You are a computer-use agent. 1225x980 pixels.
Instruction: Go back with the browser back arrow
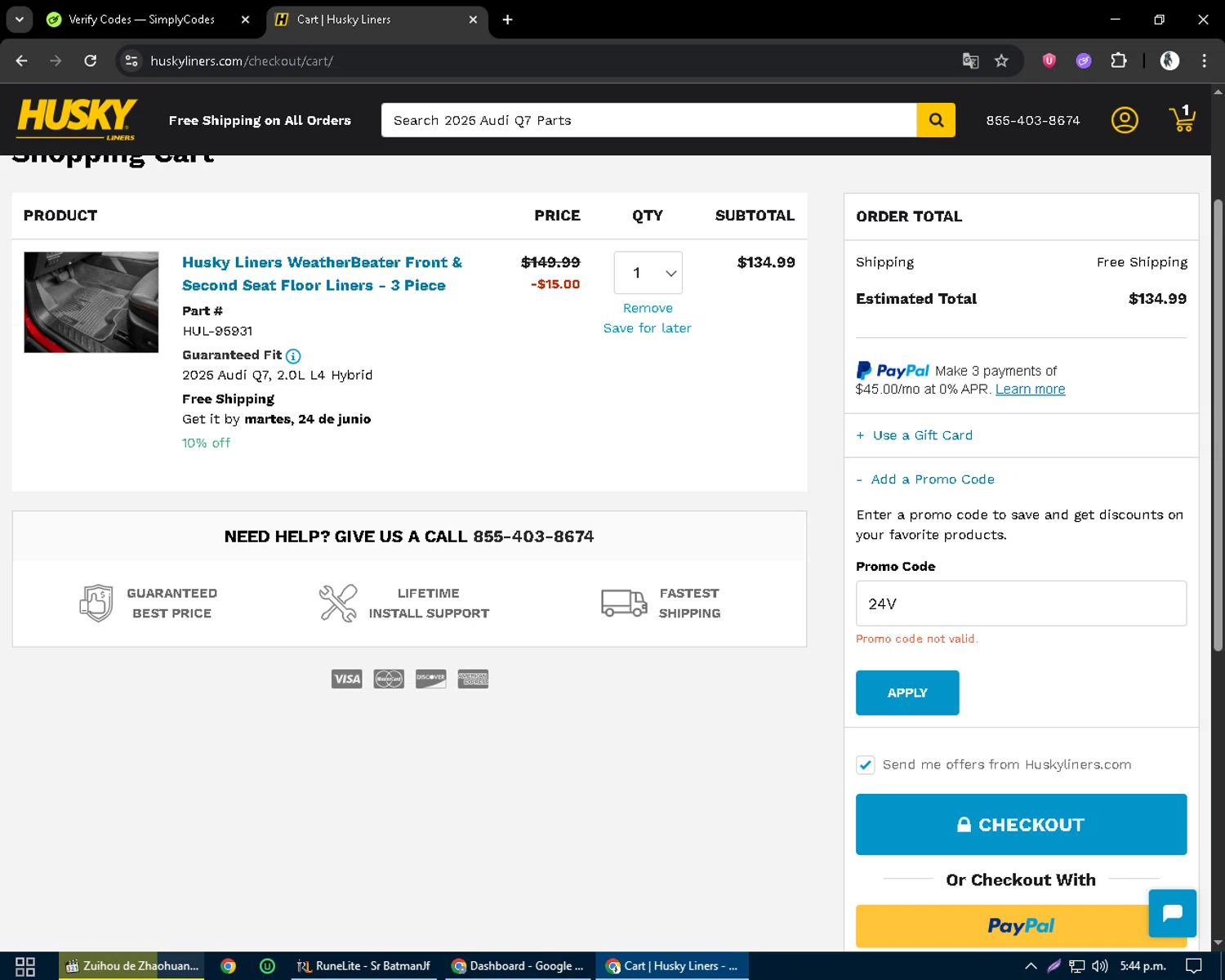pos(22,60)
